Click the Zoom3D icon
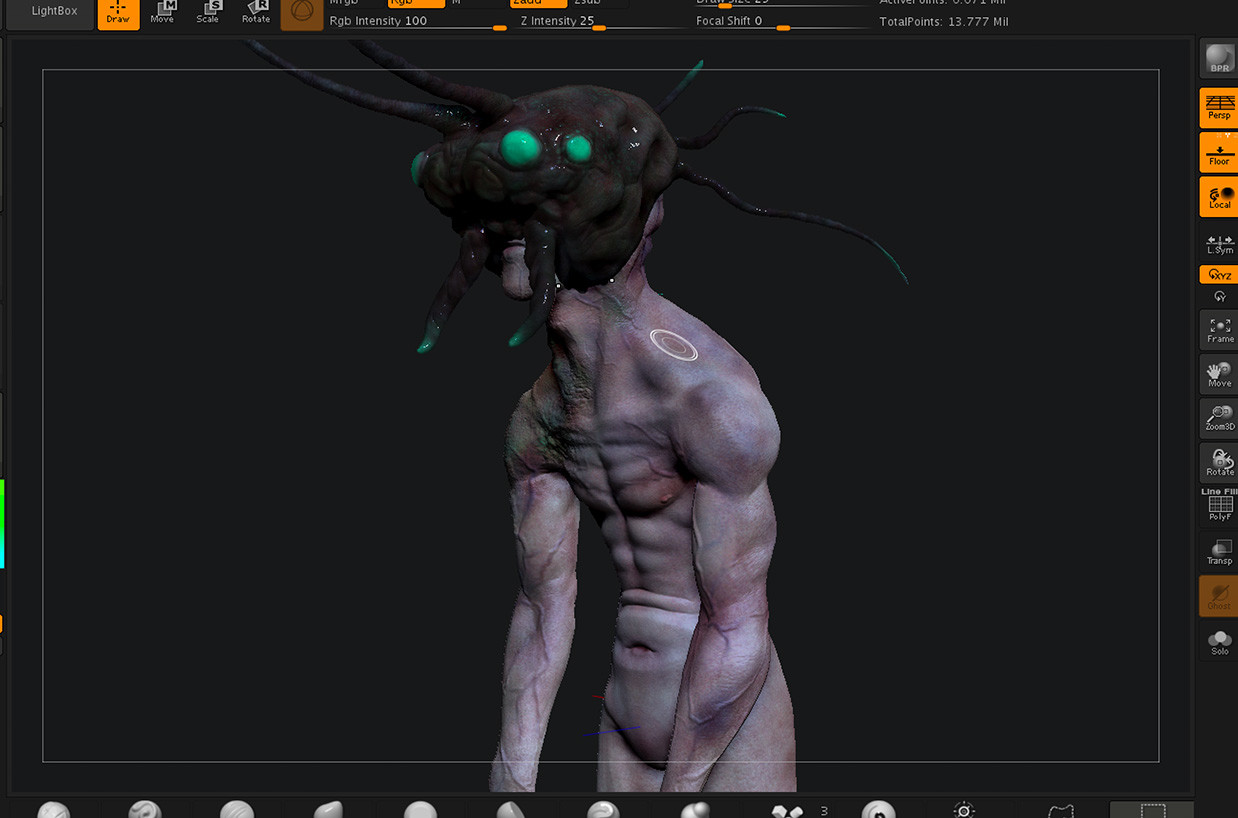The height and width of the screenshot is (818, 1238). click(x=1219, y=418)
